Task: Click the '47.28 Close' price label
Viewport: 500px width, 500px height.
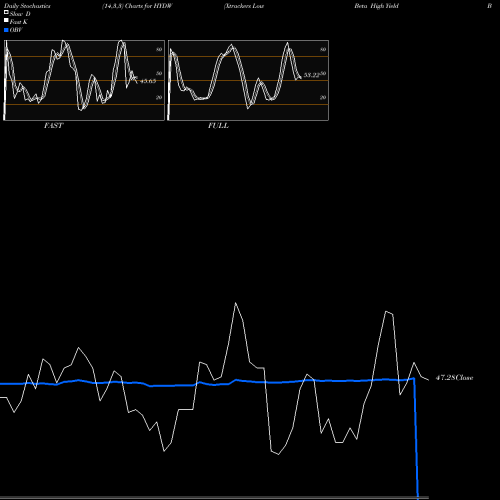Action: click(454, 378)
